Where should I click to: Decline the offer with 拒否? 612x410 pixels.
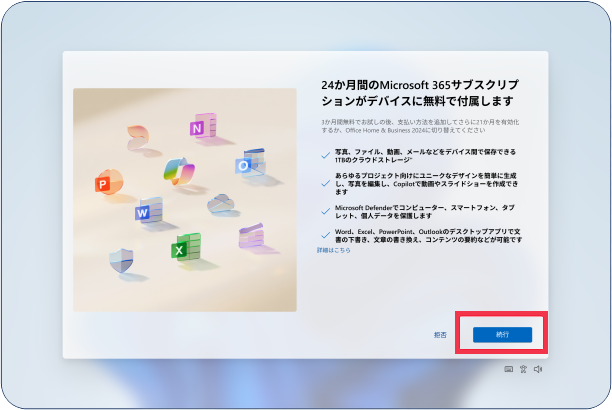pos(440,335)
